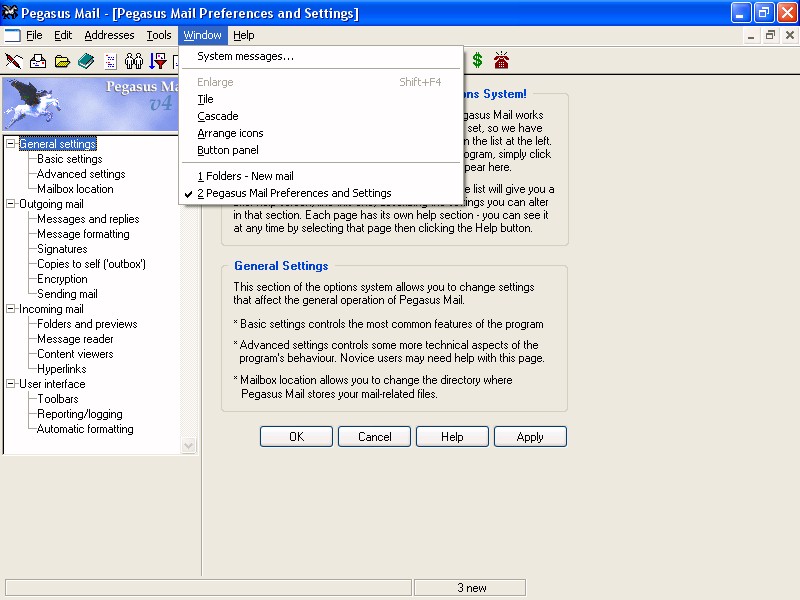Choose Button panel menu entry

tap(321, 150)
